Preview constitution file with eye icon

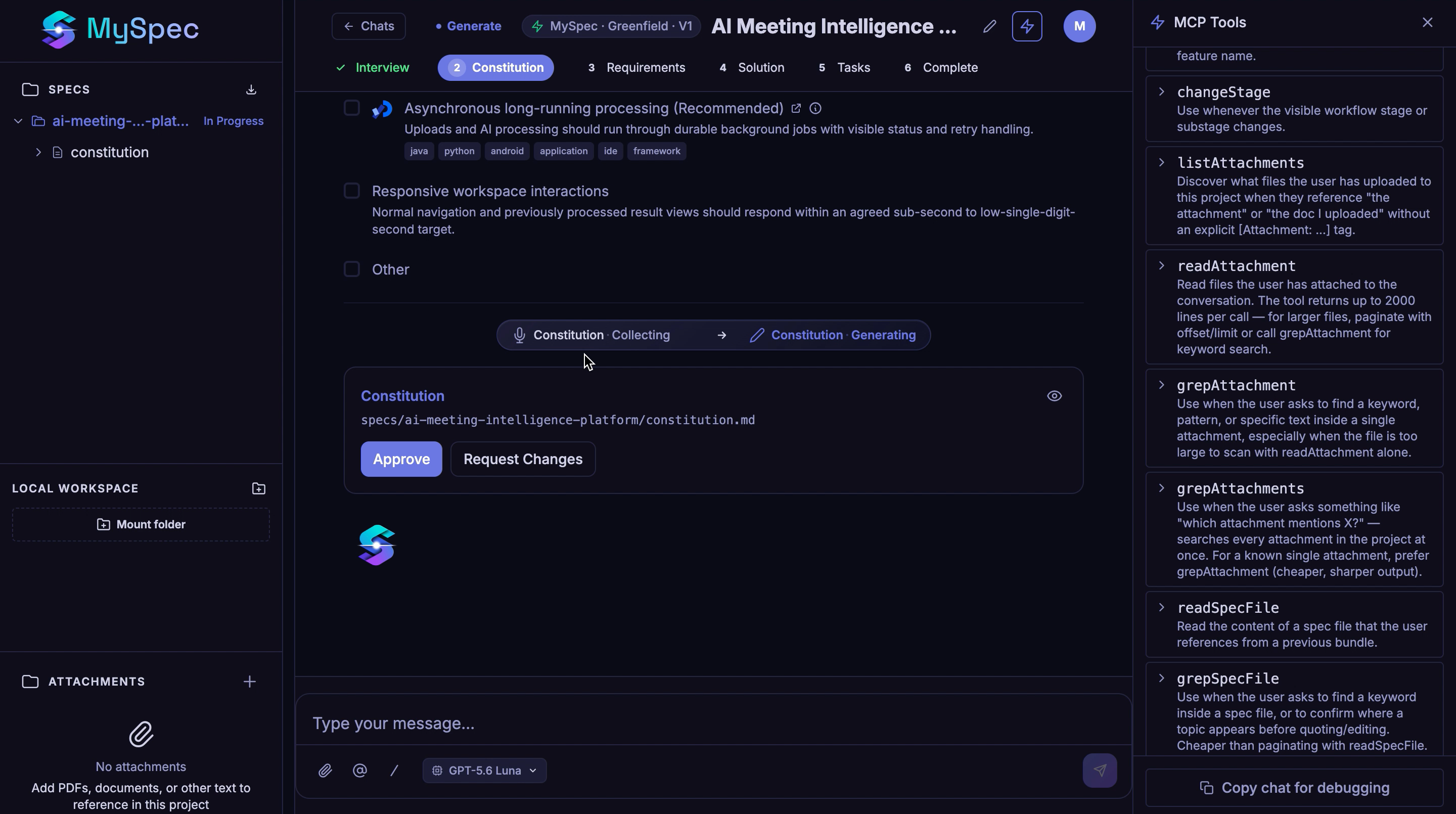(x=1054, y=396)
